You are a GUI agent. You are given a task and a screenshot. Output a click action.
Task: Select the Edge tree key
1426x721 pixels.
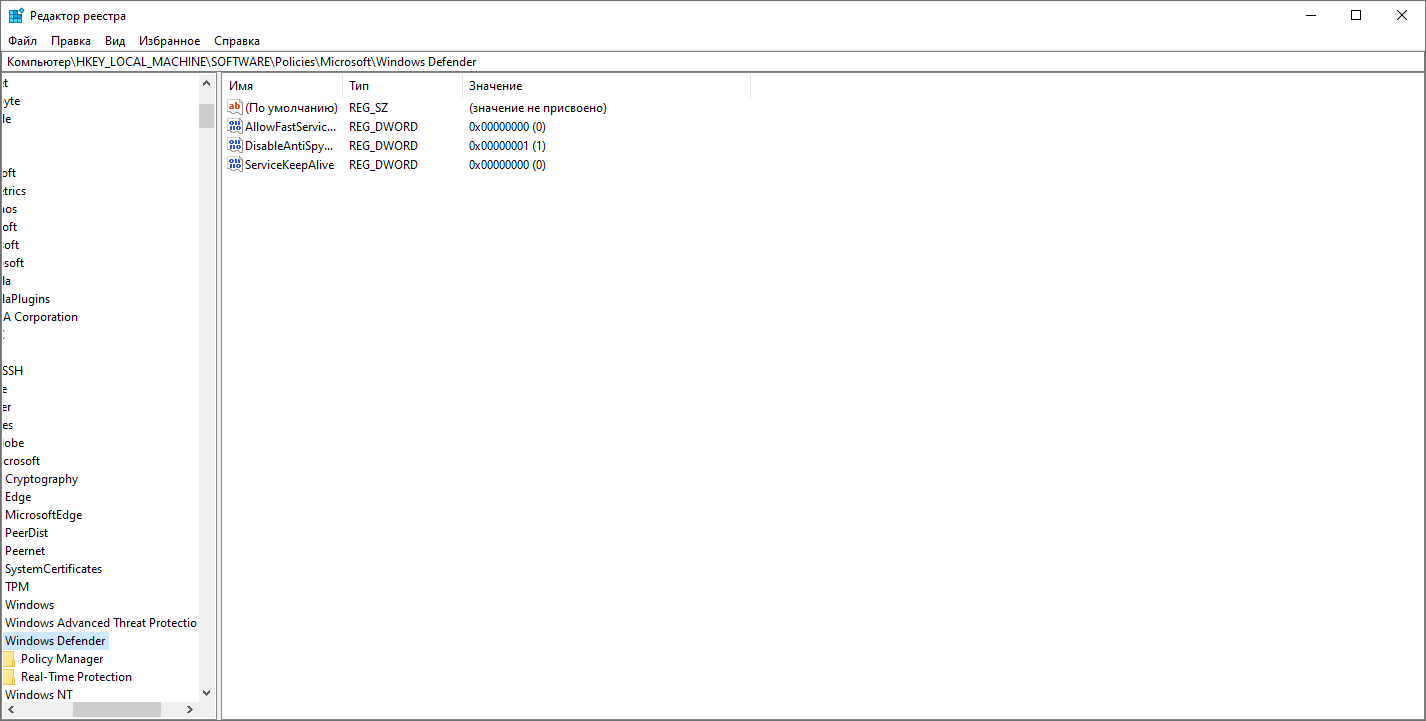(18, 497)
